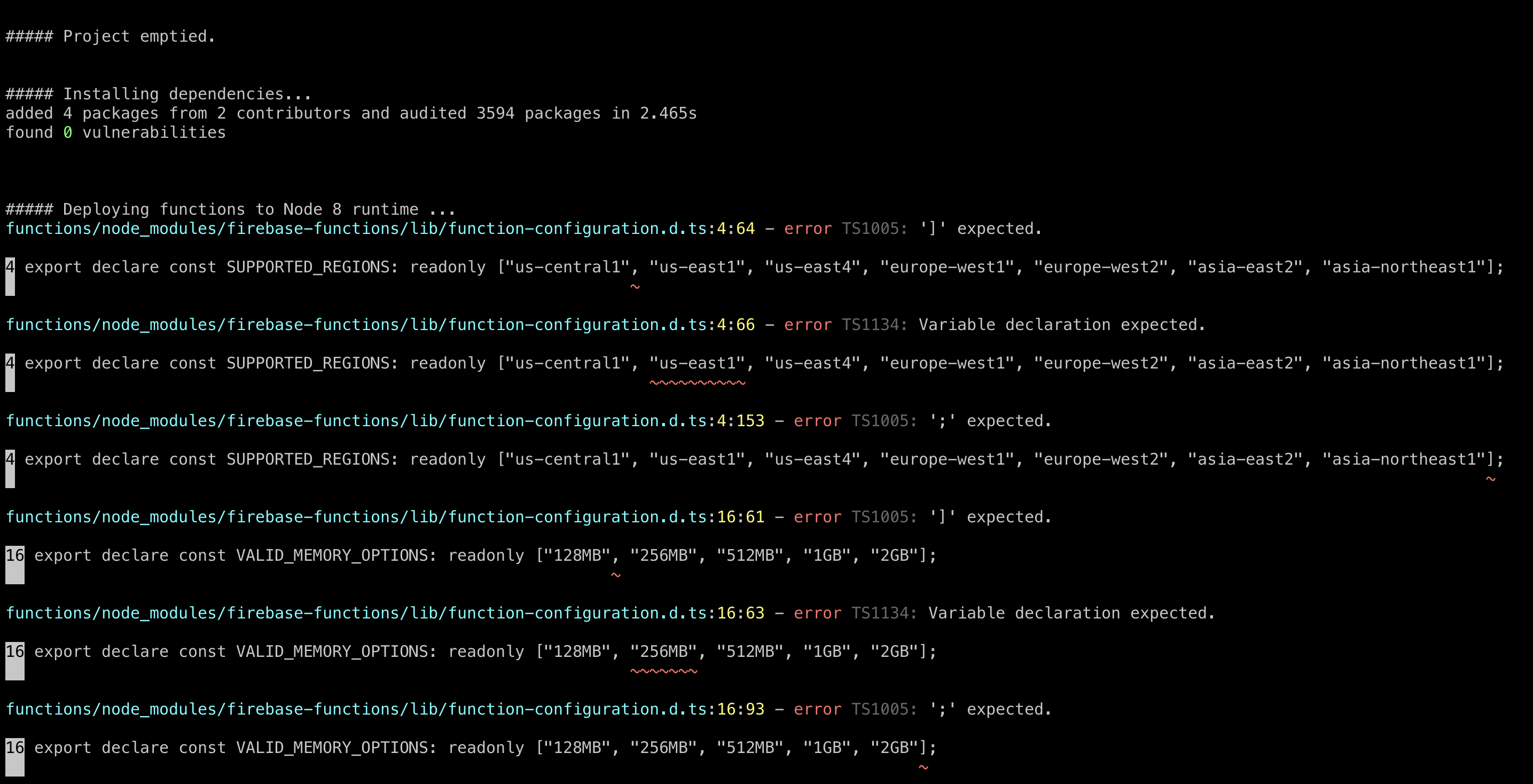1533x784 pixels.
Task: Click the red squiggle beneath "us-east1"
Action: [697, 382]
